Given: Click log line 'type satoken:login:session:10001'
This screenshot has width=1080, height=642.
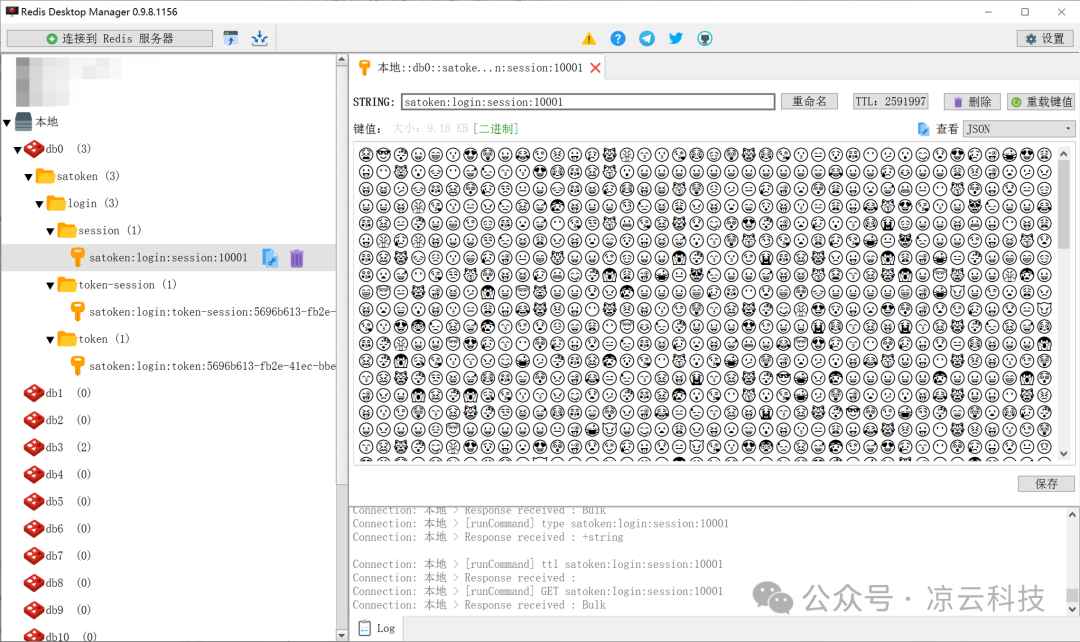Looking at the screenshot, I should (x=541, y=524).
